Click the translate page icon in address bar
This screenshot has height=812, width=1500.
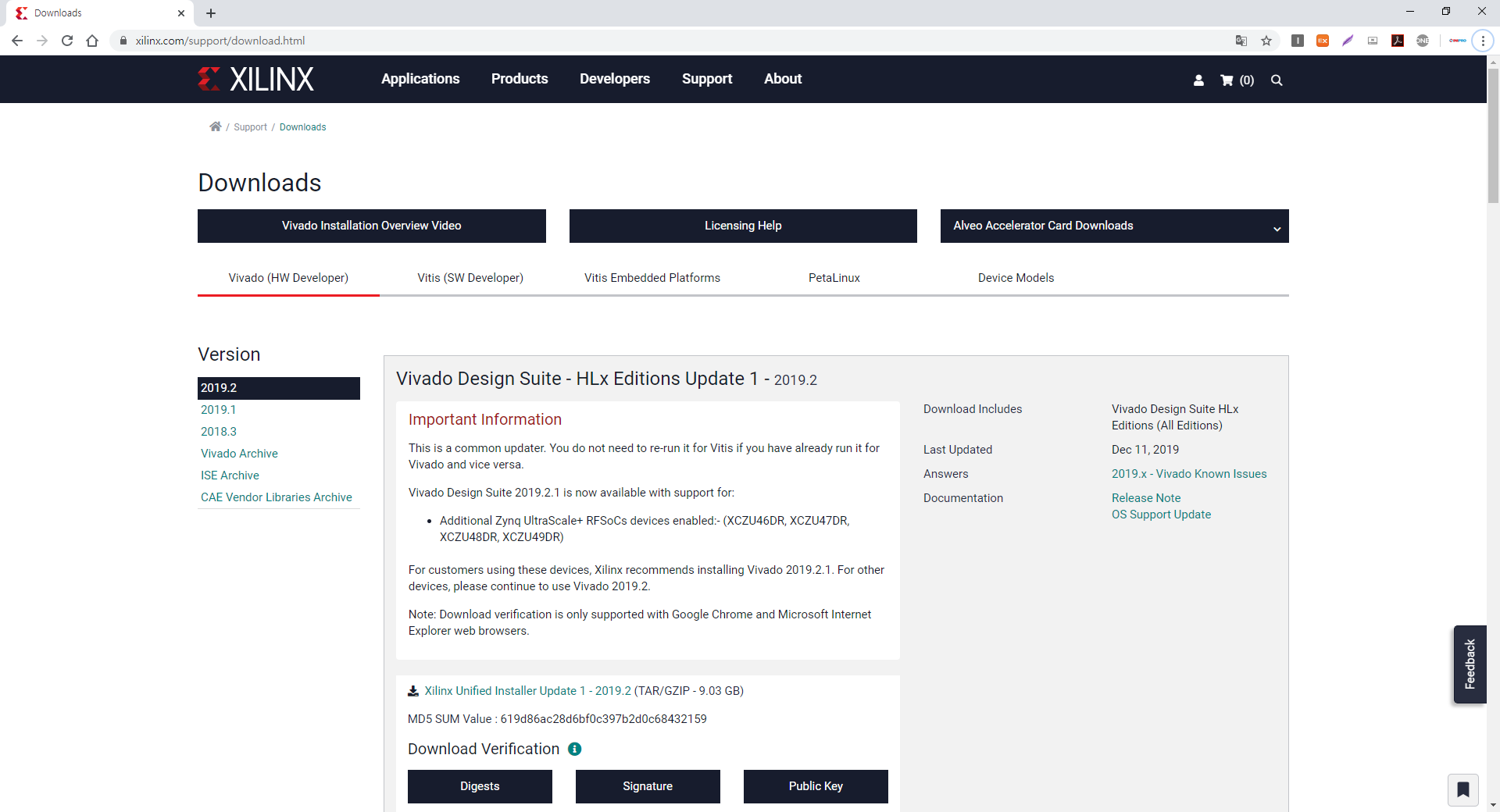pos(1241,41)
